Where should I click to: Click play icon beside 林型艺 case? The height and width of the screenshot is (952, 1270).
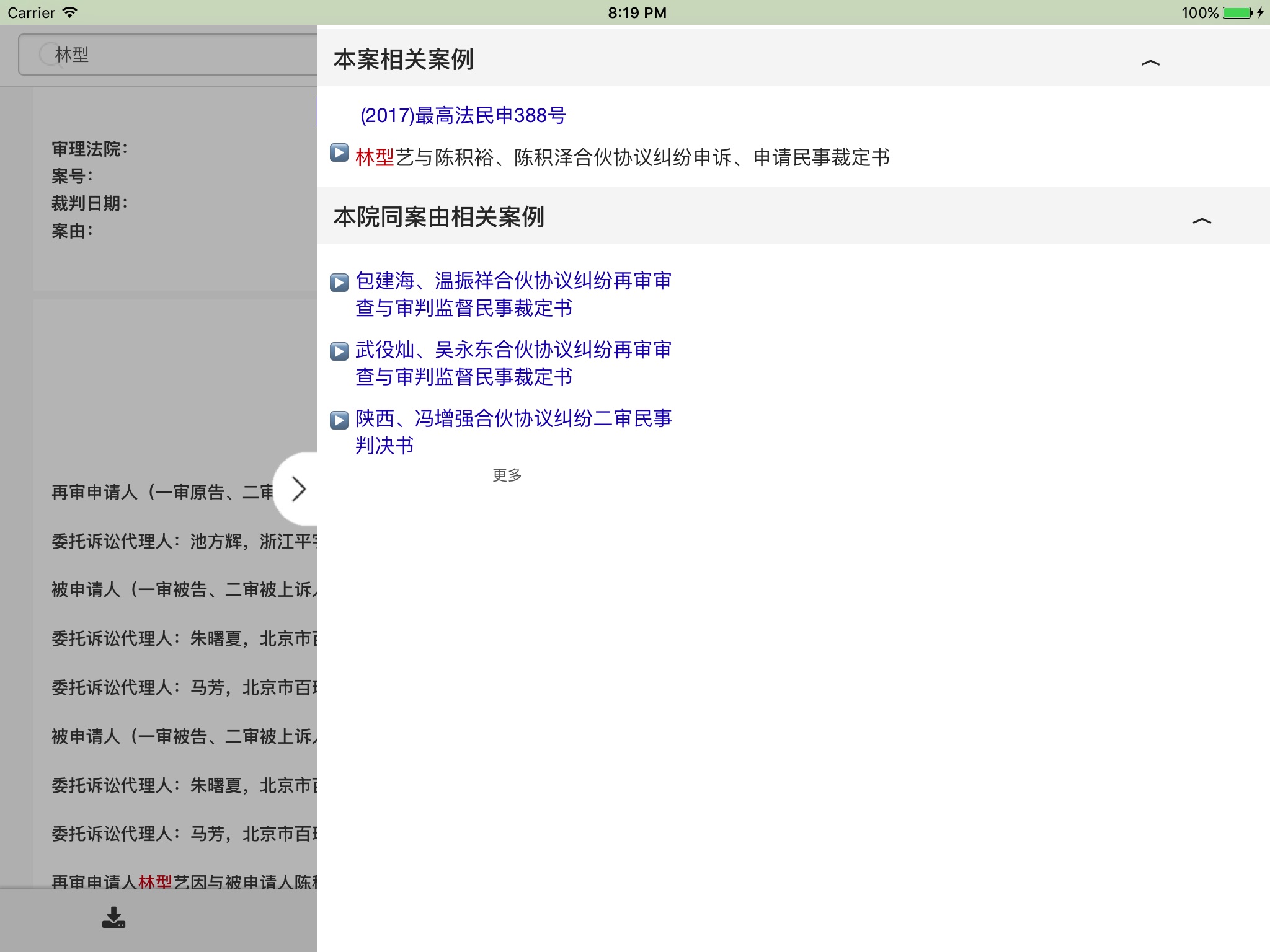(339, 152)
